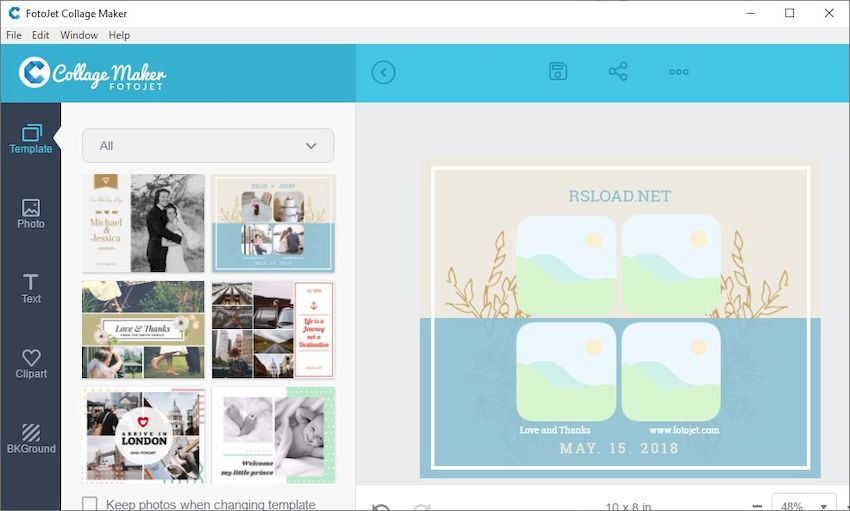Viewport: 850px width, 511px height.
Task: Open the Help menu
Action: coord(119,35)
